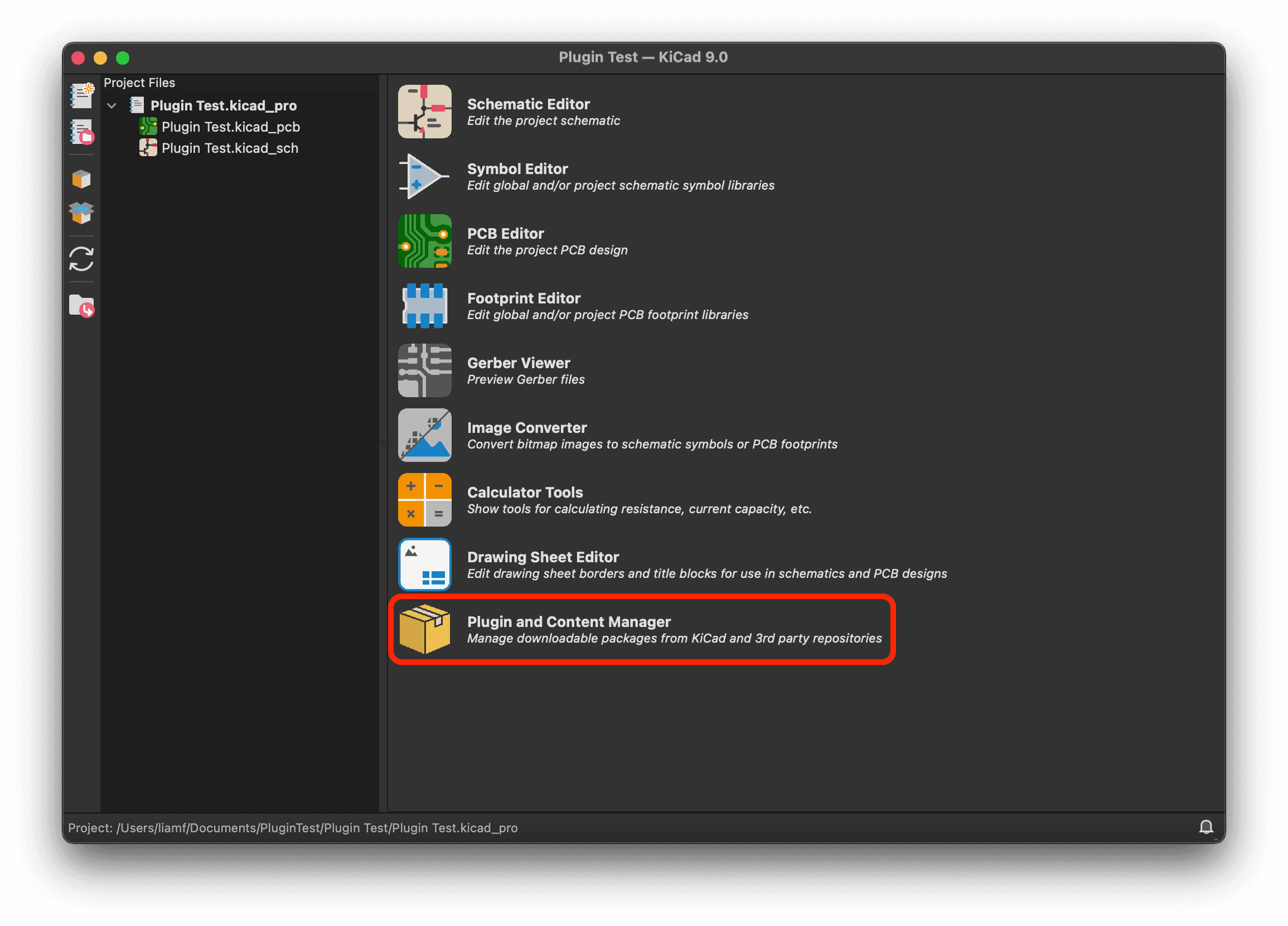This screenshot has width=1288, height=926.
Task: Click the notification bell in the status bar
Action: 1206,827
